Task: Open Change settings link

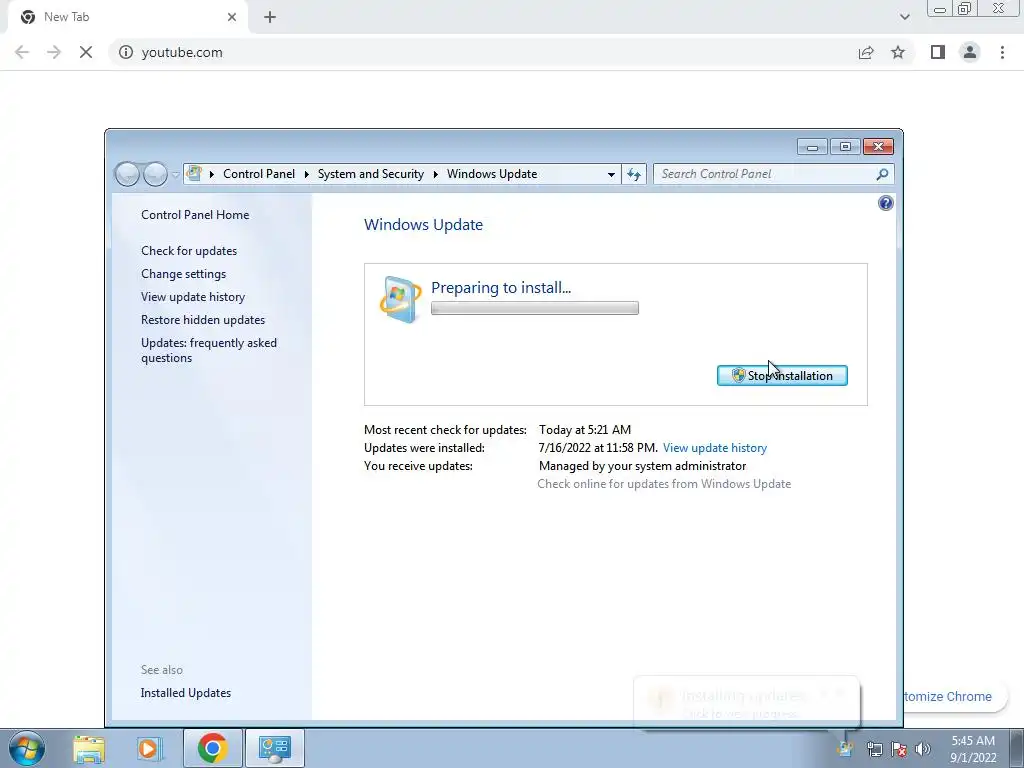Action: (184, 274)
